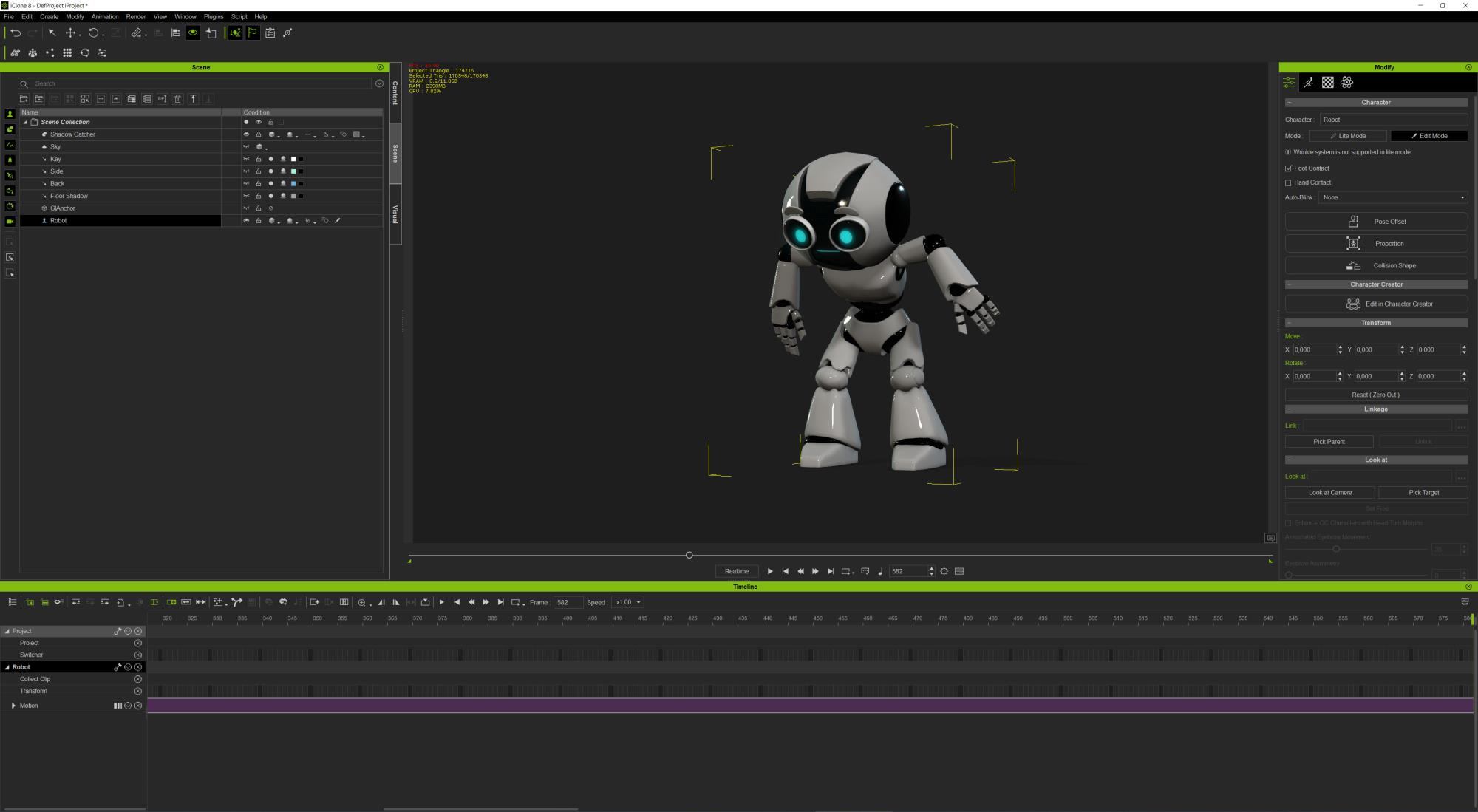Image resolution: width=1478 pixels, height=812 pixels.
Task: Select the tree filter icon in Scene sidebar
Action: point(10,160)
